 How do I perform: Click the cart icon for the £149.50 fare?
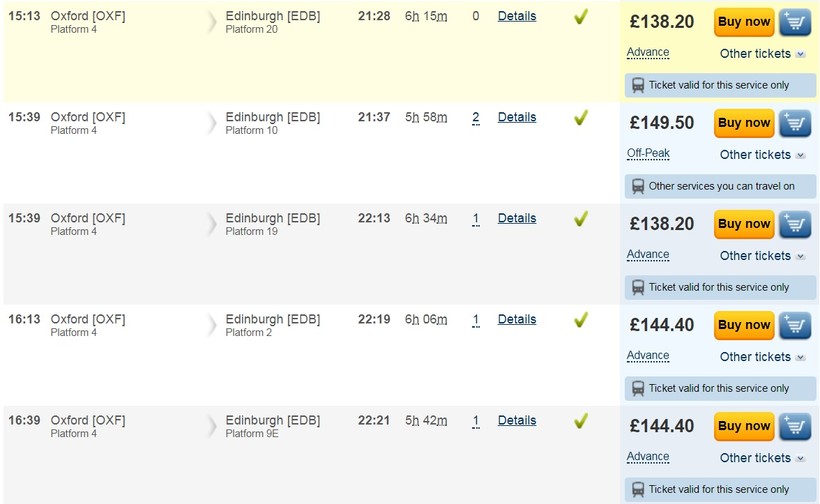[795, 123]
